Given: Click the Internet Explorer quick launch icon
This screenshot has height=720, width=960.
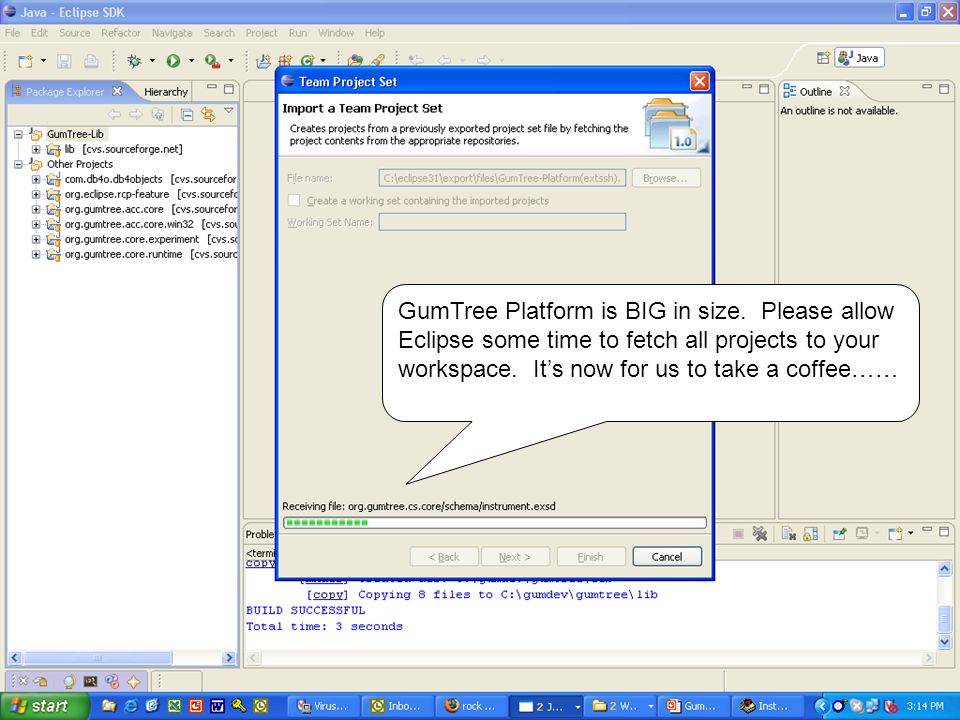Looking at the screenshot, I should tap(130, 706).
